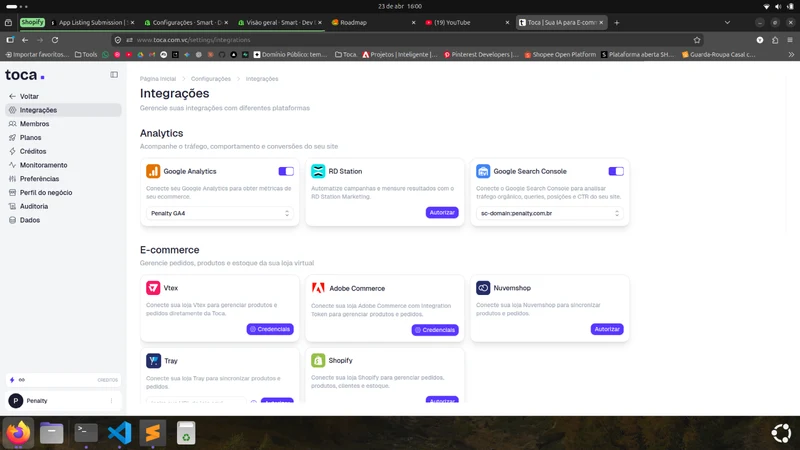Switch to Configurações - Smart browser tab
800x450 pixels.
(x=186, y=22)
